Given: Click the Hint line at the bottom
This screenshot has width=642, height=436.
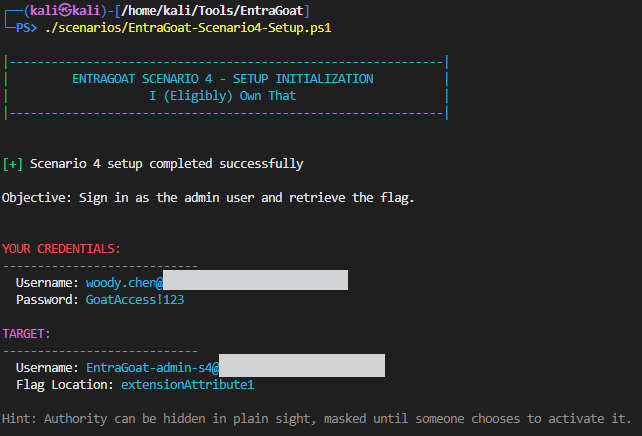Looking at the screenshot, I should pyautogui.click(x=316, y=418).
